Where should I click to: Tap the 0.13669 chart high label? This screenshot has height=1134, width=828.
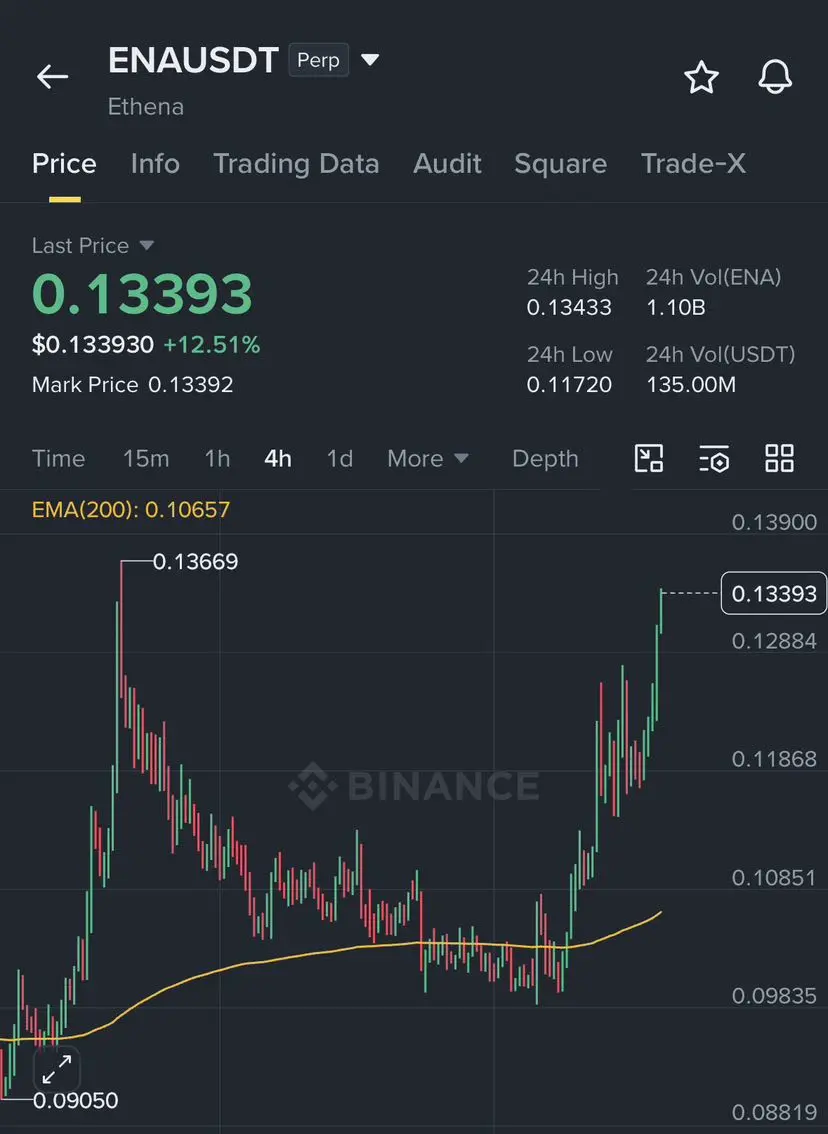point(195,562)
